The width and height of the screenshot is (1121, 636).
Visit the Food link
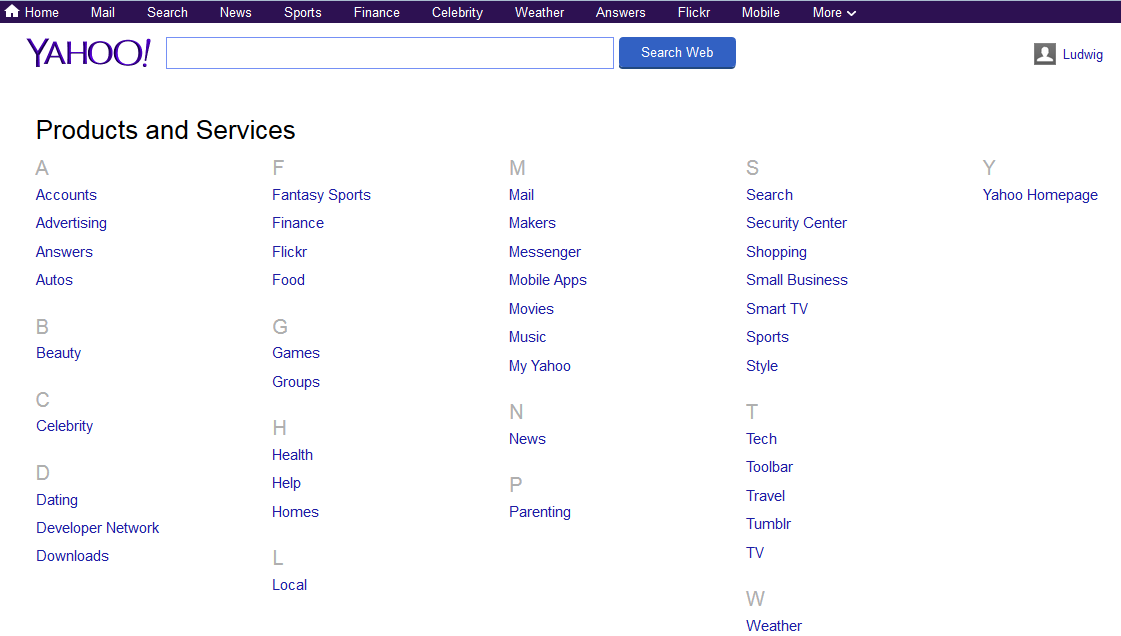click(289, 279)
